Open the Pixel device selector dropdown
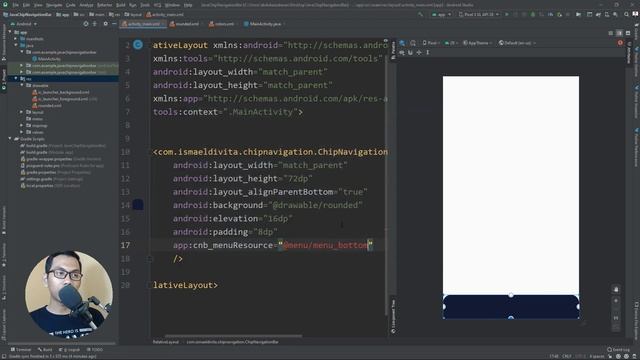The width and height of the screenshot is (640, 360). coord(479,14)
